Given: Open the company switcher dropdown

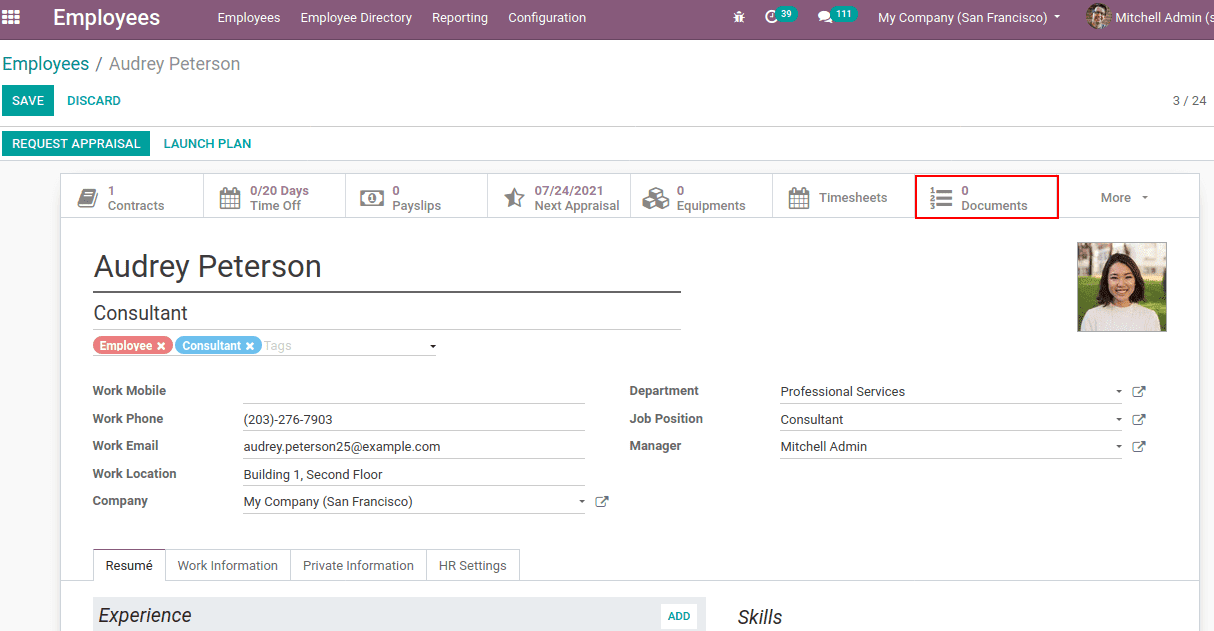Looking at the screenshot, I should pos(968,18).
